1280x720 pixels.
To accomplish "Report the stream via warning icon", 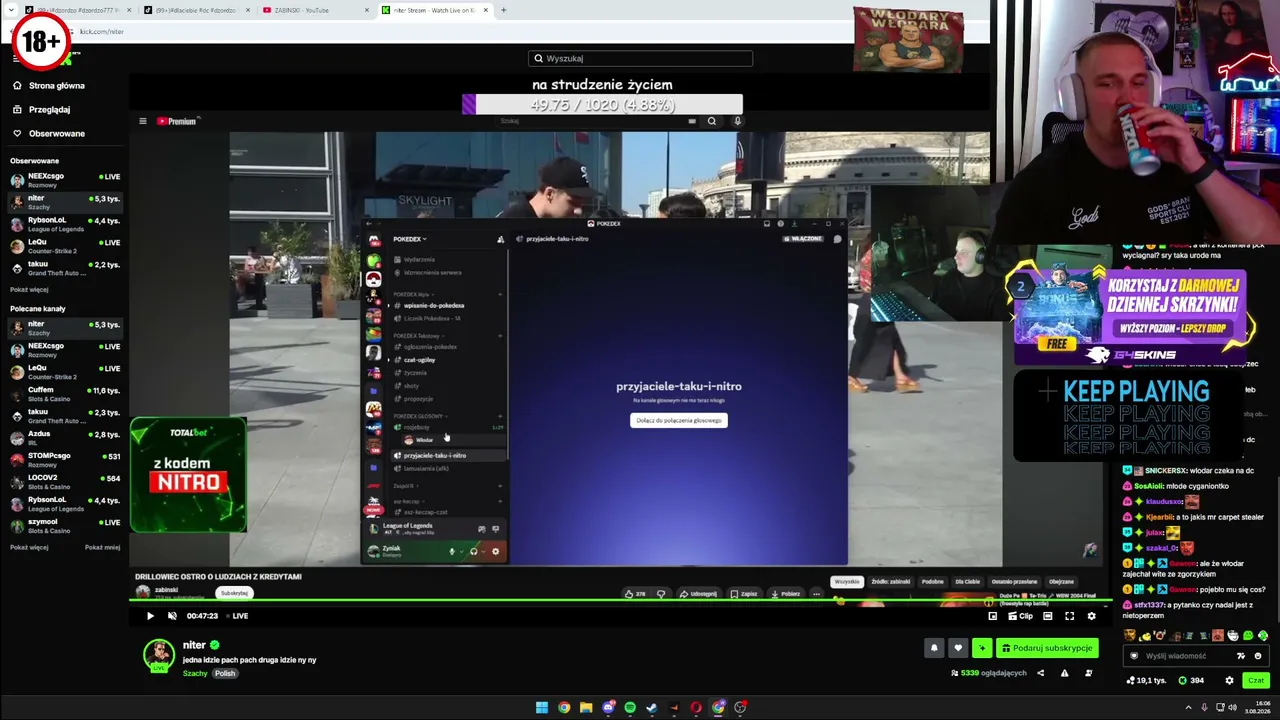I will (x=1064, y=673).
